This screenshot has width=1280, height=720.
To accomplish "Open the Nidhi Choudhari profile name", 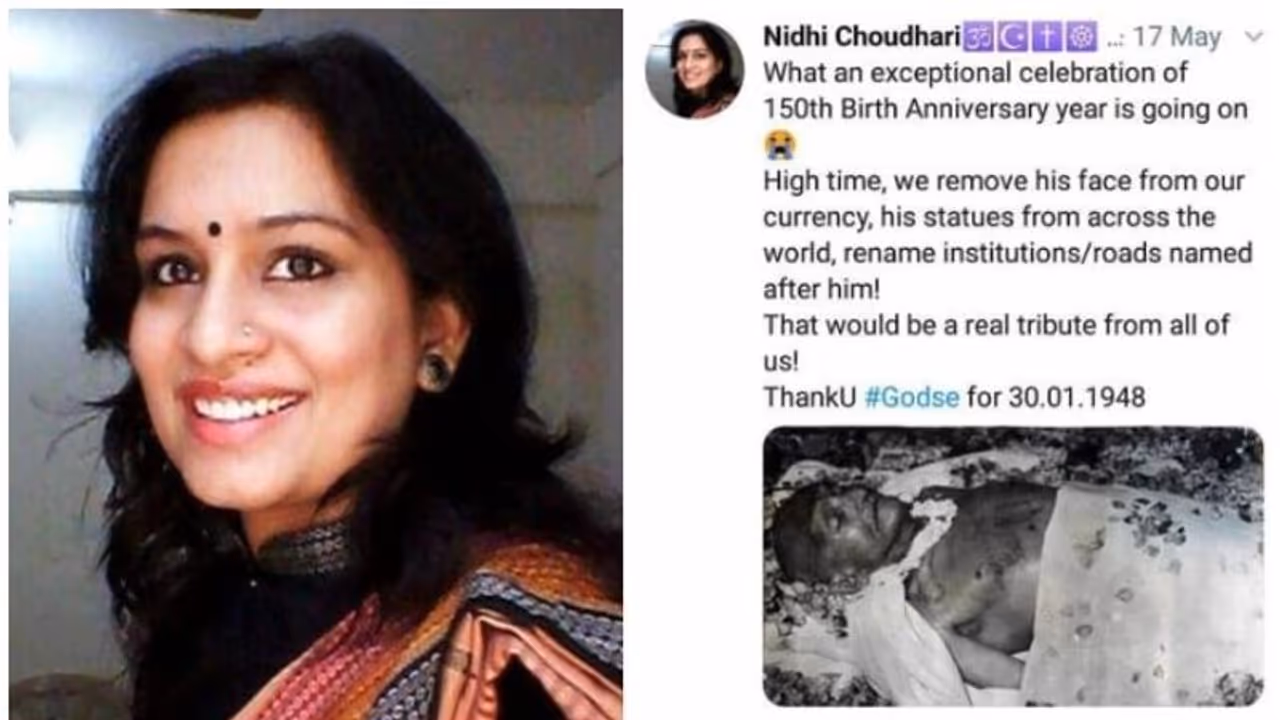I will click(x=862, y=37).
